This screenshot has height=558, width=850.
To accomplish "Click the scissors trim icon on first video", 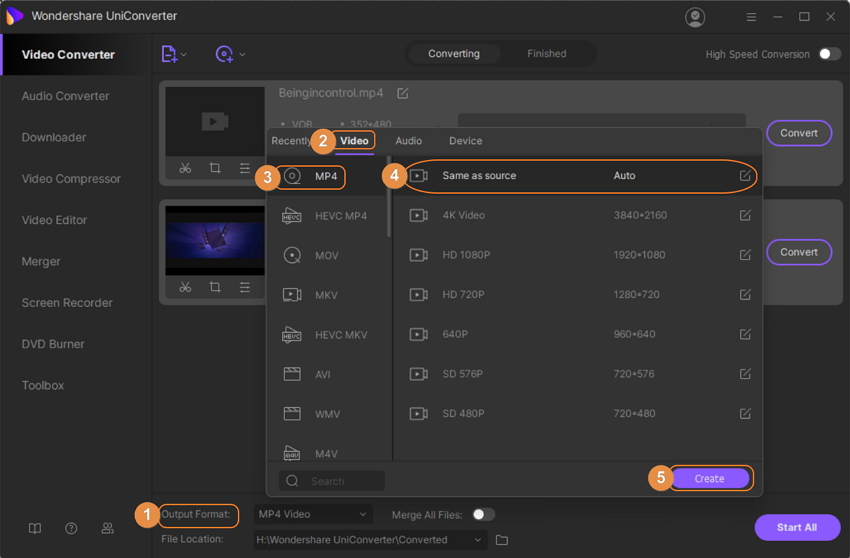I will 185,169.
